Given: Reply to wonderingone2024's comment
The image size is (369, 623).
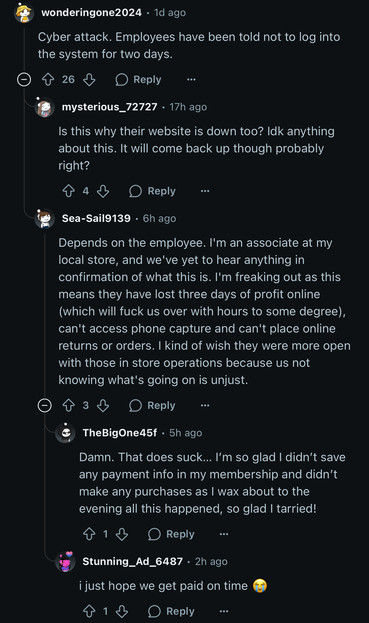Looking at the screenshot, I should (x=138, y=79).
